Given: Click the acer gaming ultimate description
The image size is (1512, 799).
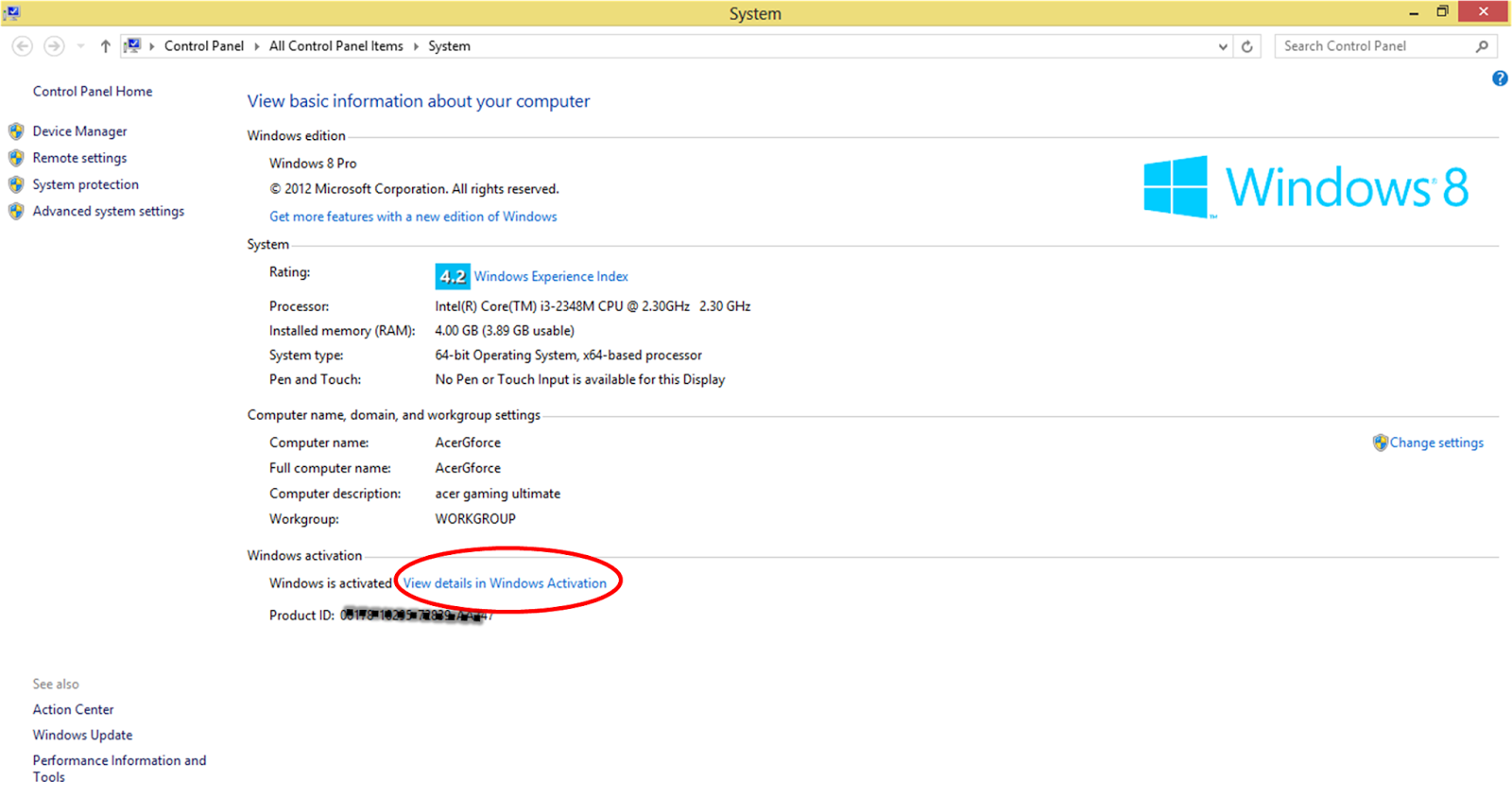Looking at the screenshot, I should 498,494.
